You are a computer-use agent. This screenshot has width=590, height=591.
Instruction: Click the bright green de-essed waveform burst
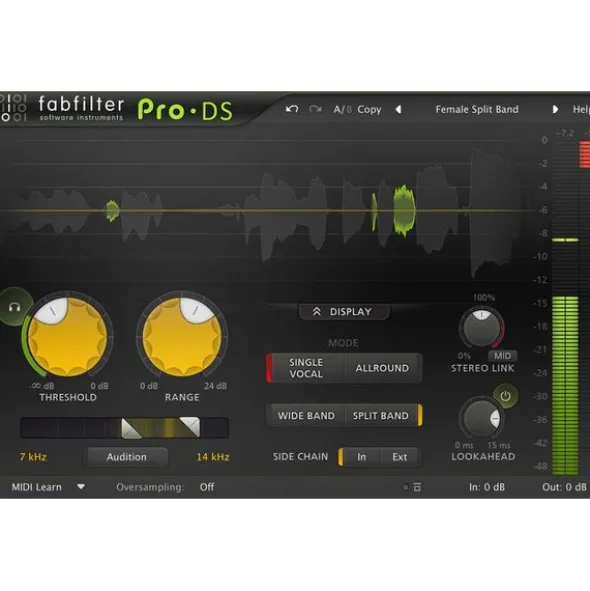(404, 210)
